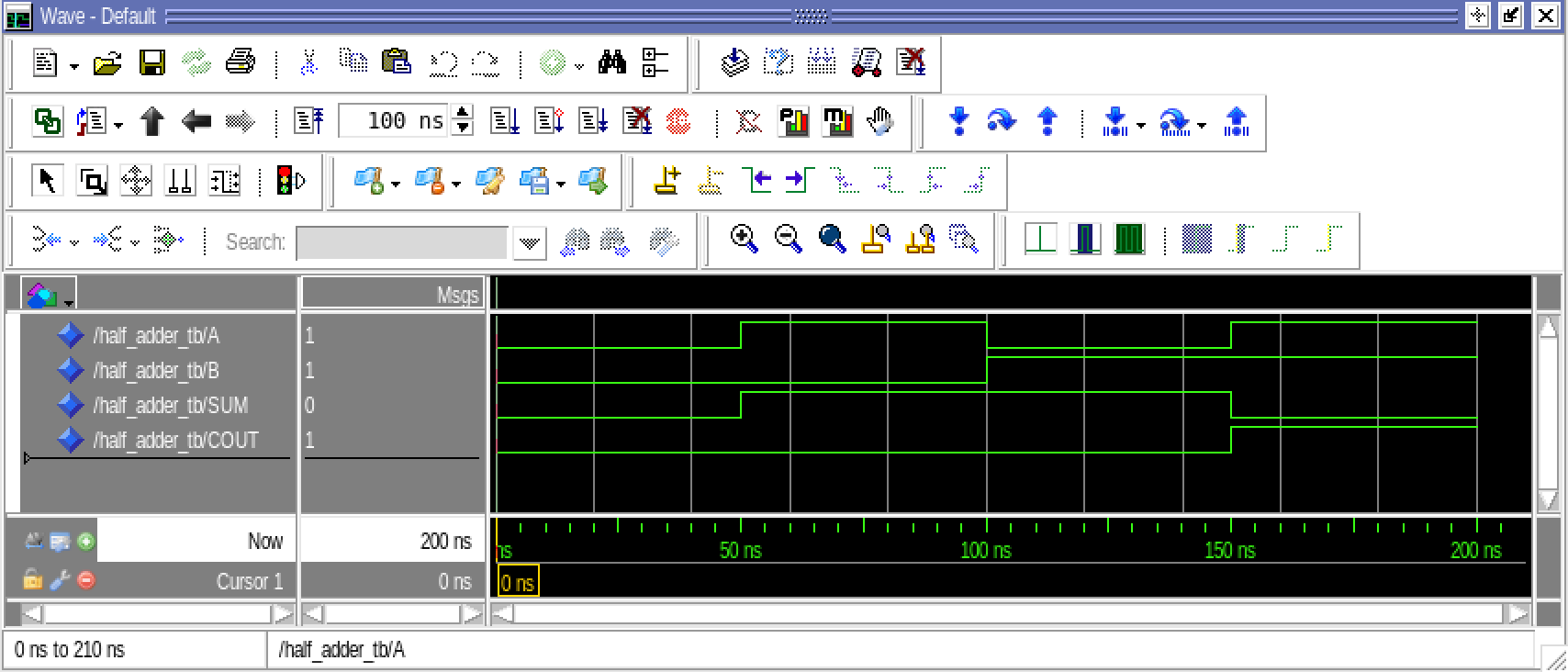Click the Zoom Full filled magnifier icon

[832, 240]
